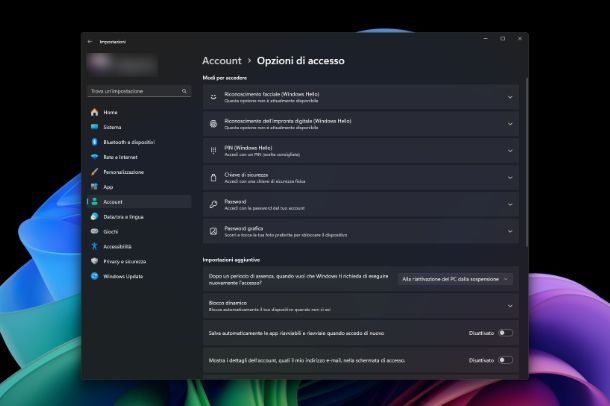Toggle Mostra i dettagli dell'account switch

pyautogui.click(x=506, y=360)
